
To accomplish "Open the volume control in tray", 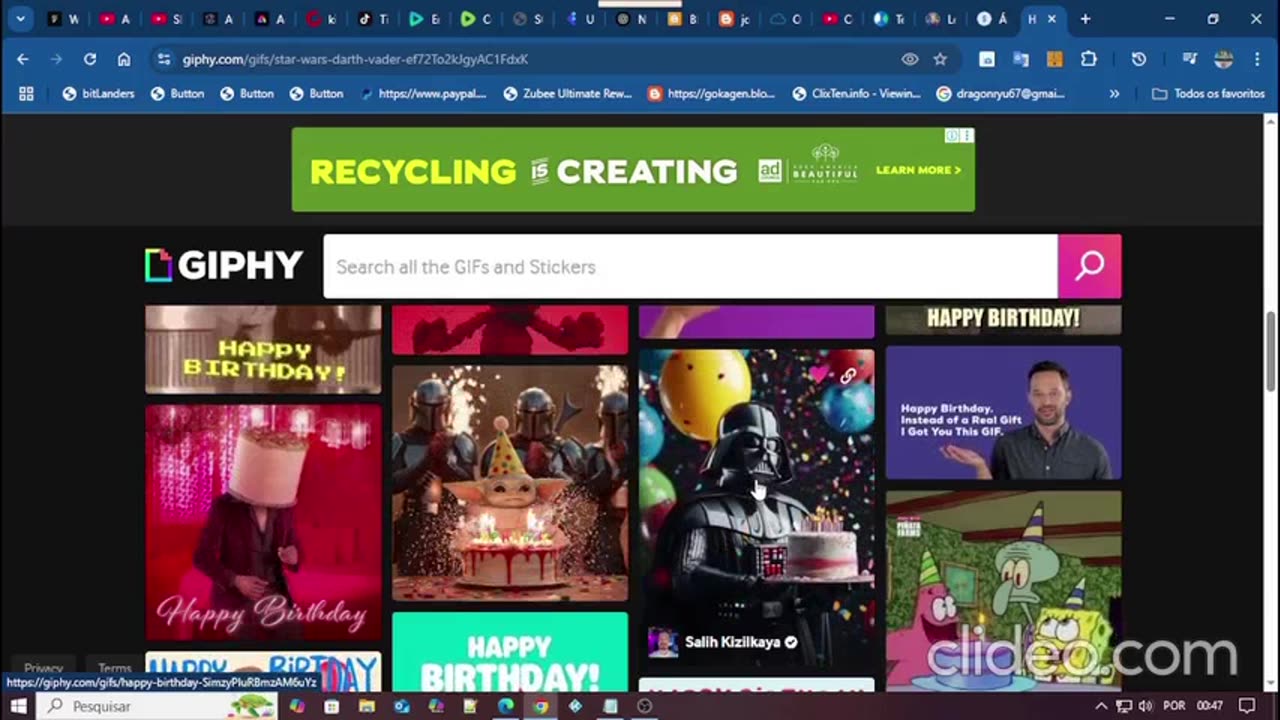I will pyautogui.click(x=1145, y=706).
